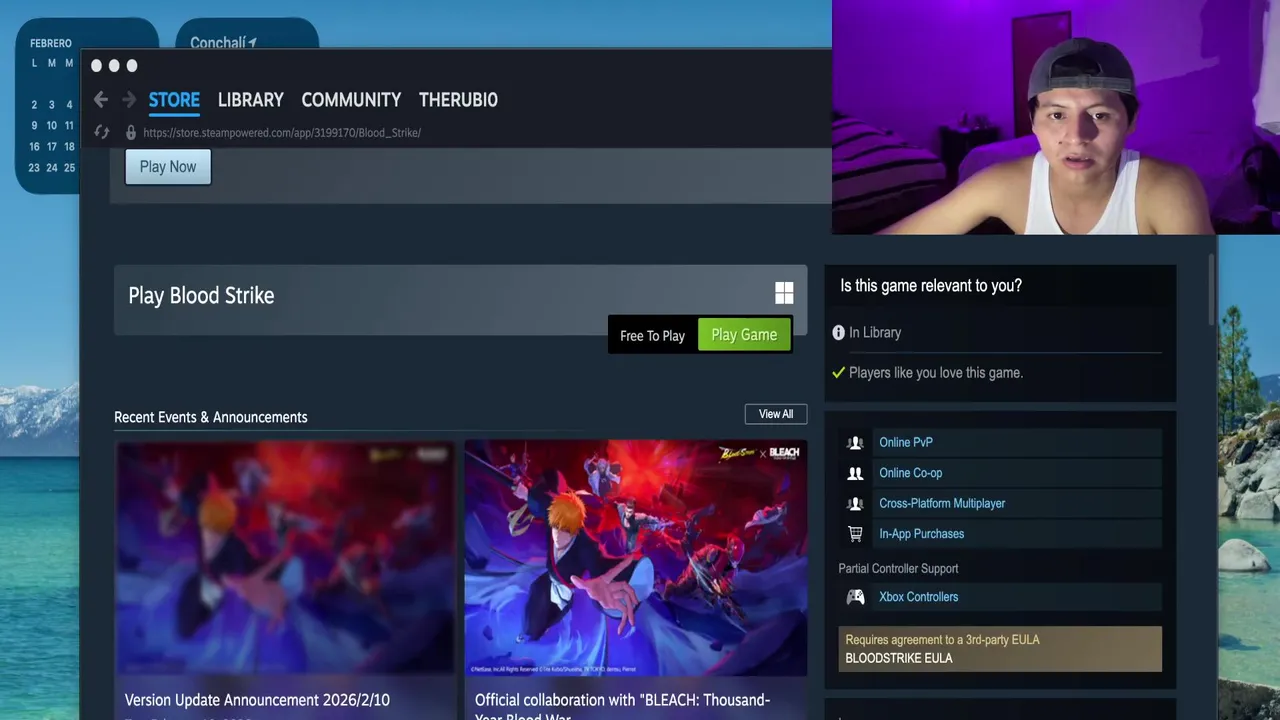Click the Steam page vertical scrollbar

[1211, 290]
